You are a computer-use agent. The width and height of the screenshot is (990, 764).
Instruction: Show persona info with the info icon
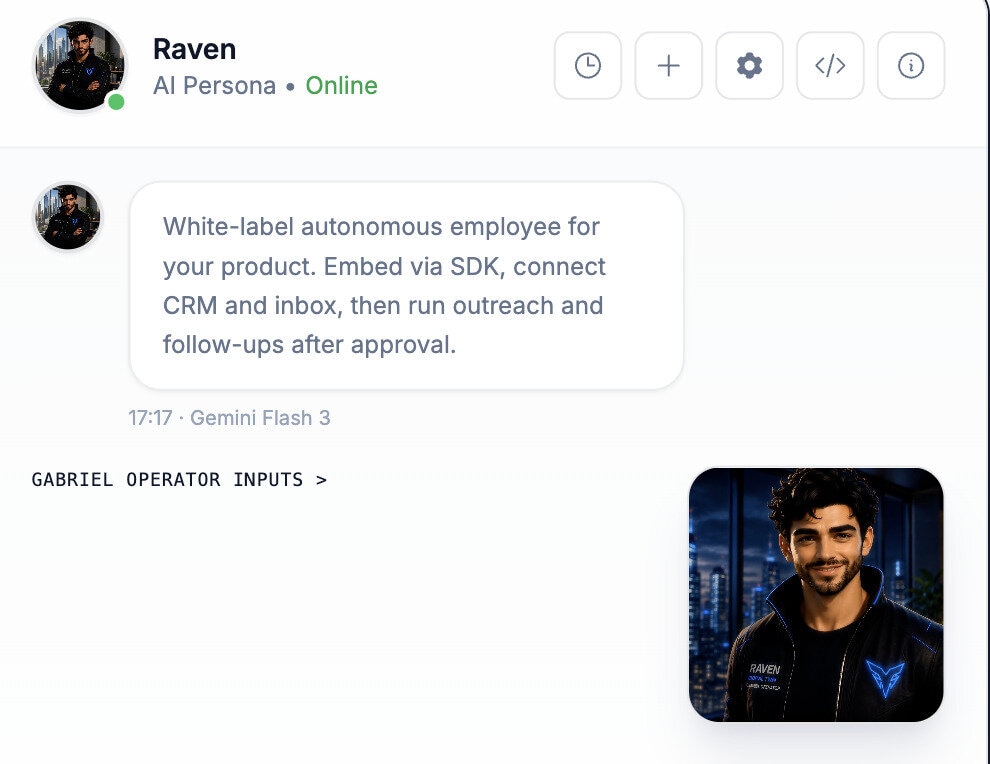(911, 66)
